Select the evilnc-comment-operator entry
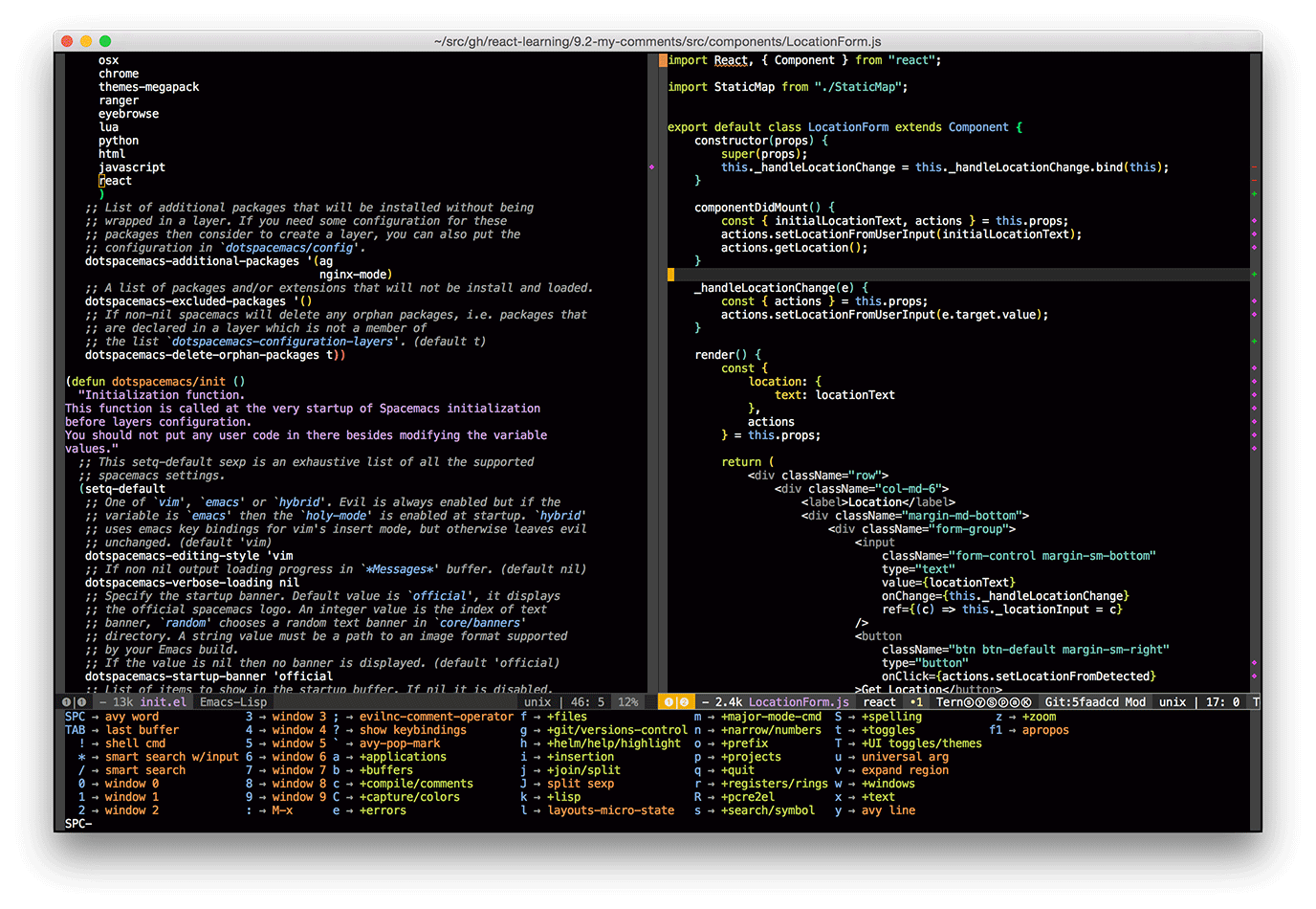The image size is (1316, 909). (437, 717)
